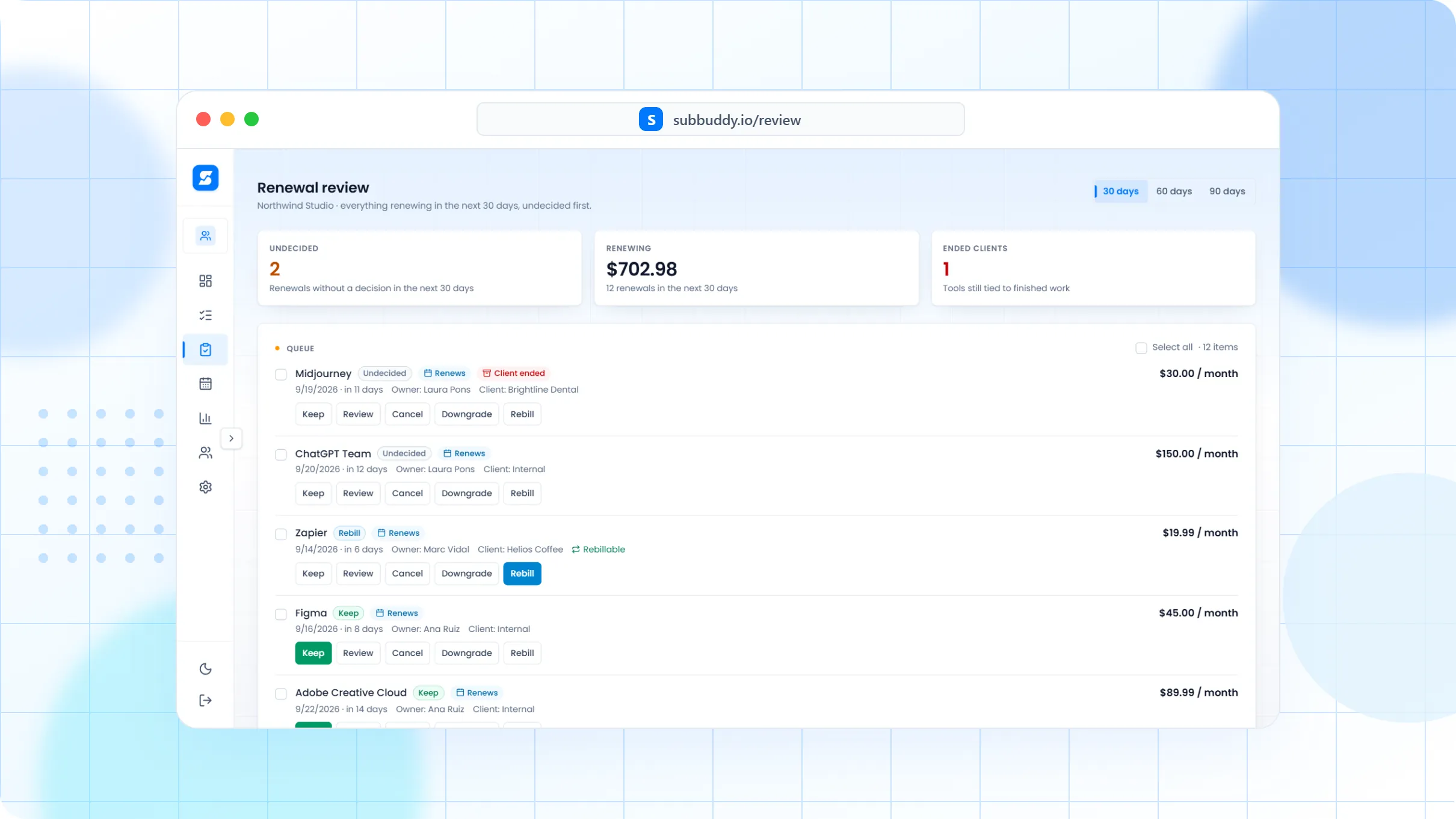Open the dashboard grid icon in sidebar

tap(205, 281)
